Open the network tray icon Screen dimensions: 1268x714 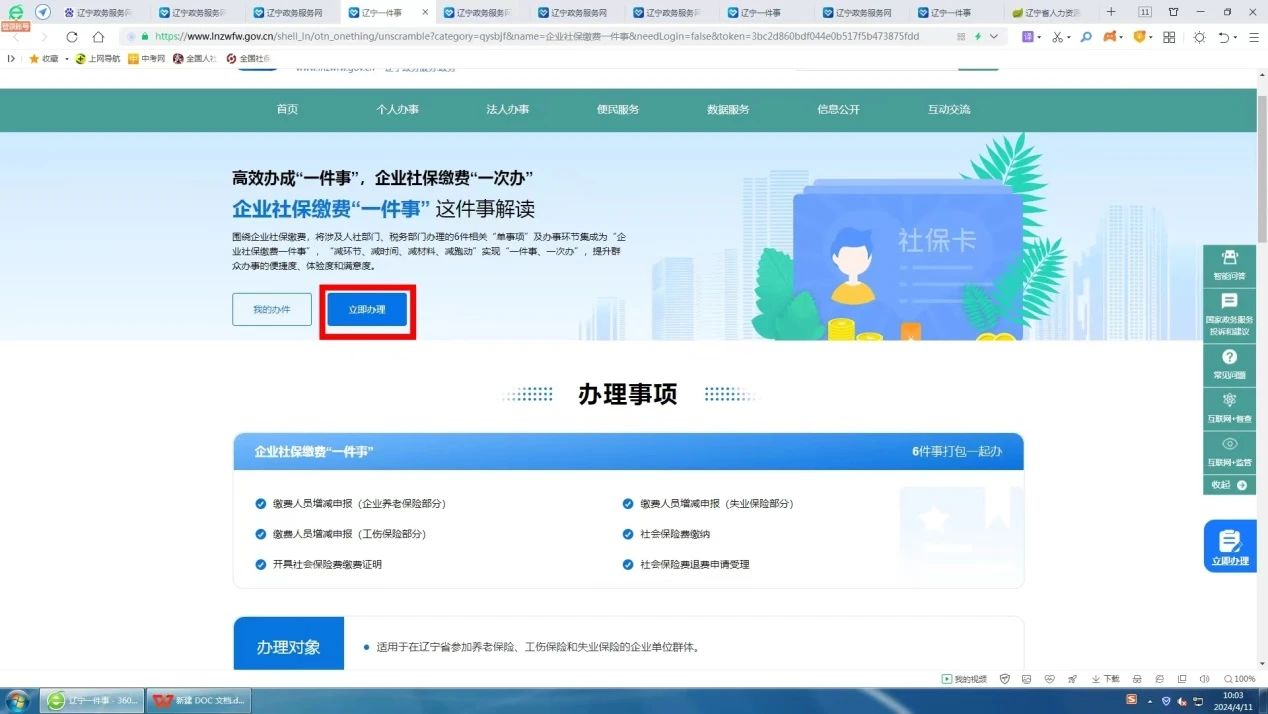[x=1199, y=700]
